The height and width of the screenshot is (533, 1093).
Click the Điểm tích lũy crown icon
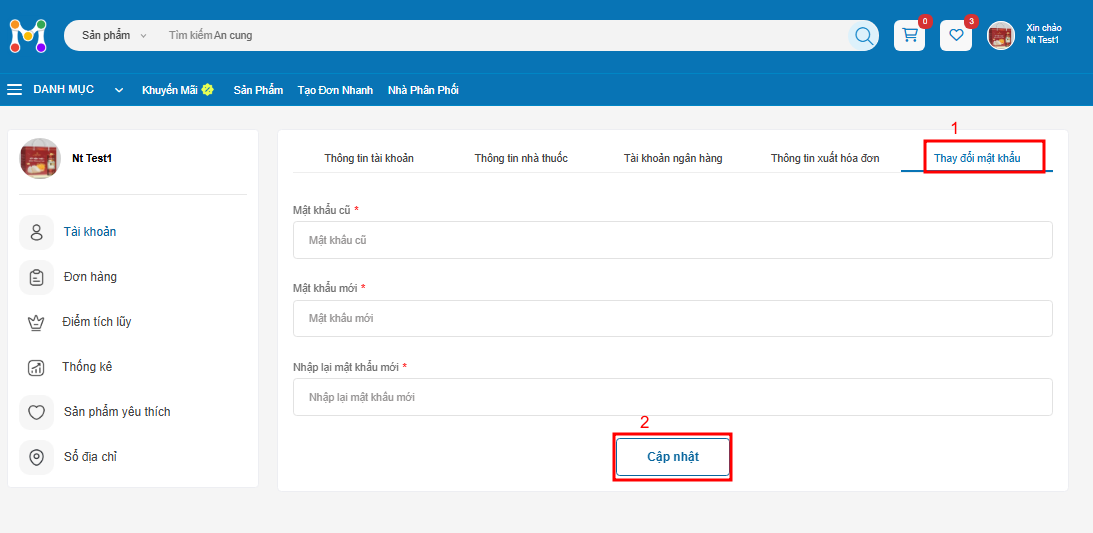(36, 322)
